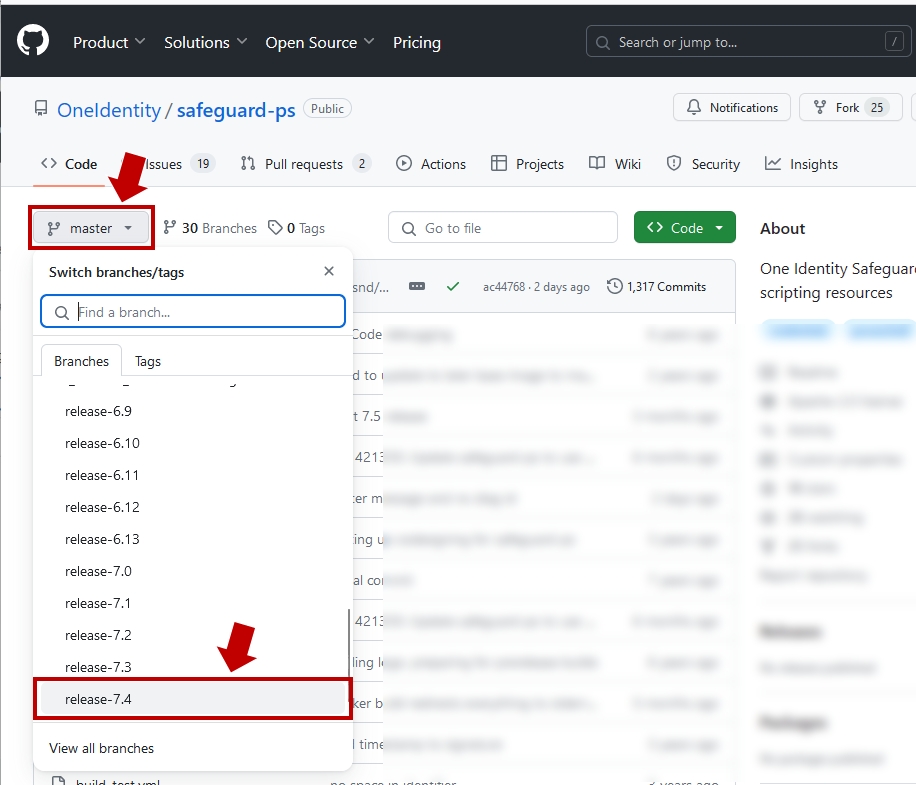
Task: Click the Issues count badge 19
Action: click(203, 164)
